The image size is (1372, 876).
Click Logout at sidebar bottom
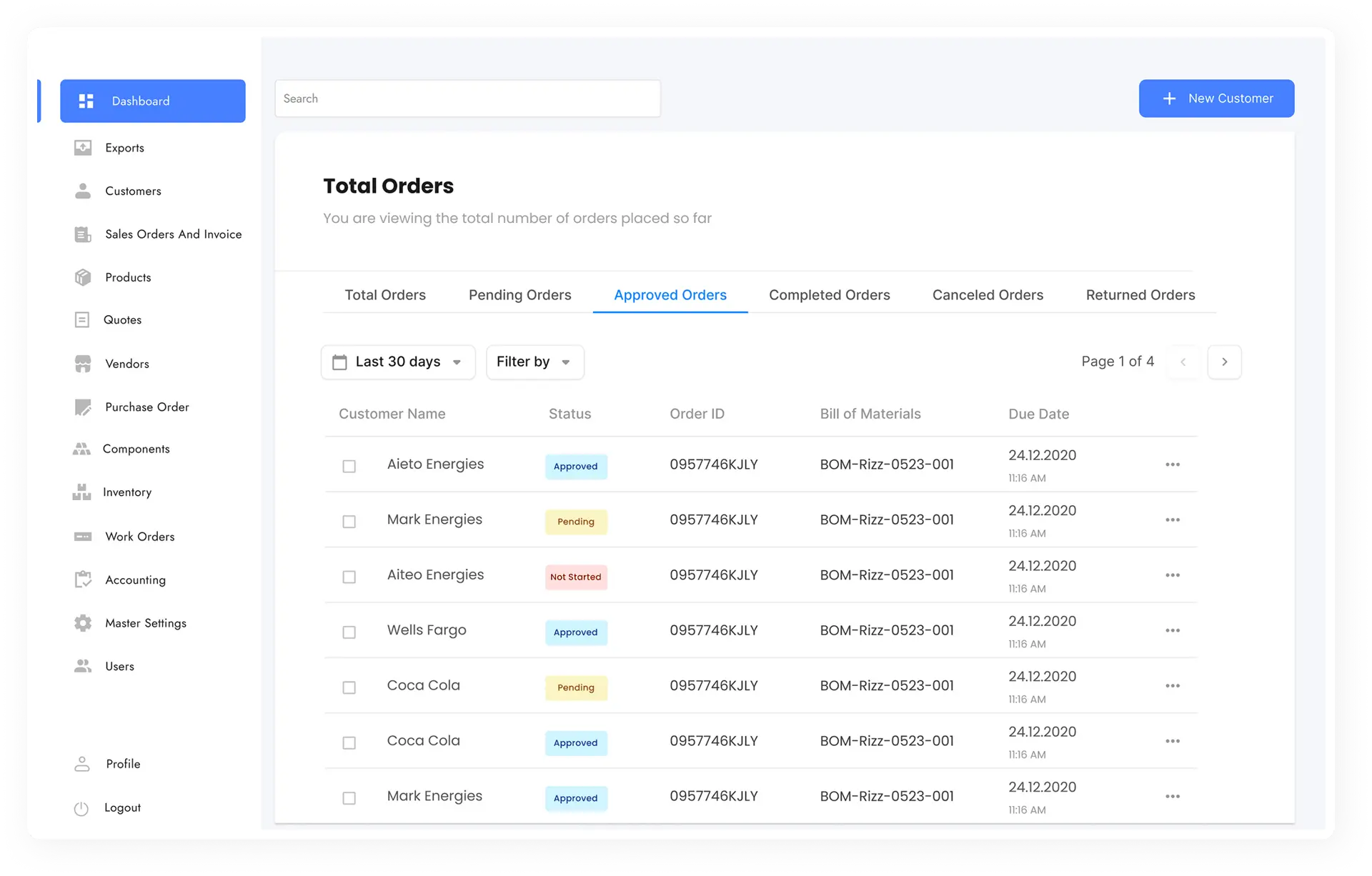click(x=122, y=807)
